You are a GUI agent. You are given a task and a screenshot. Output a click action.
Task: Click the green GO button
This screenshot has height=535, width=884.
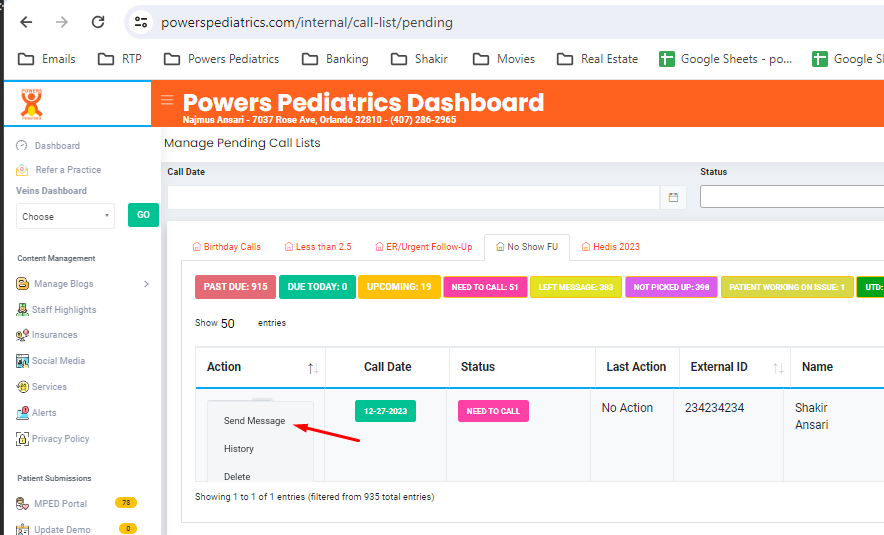143,215
